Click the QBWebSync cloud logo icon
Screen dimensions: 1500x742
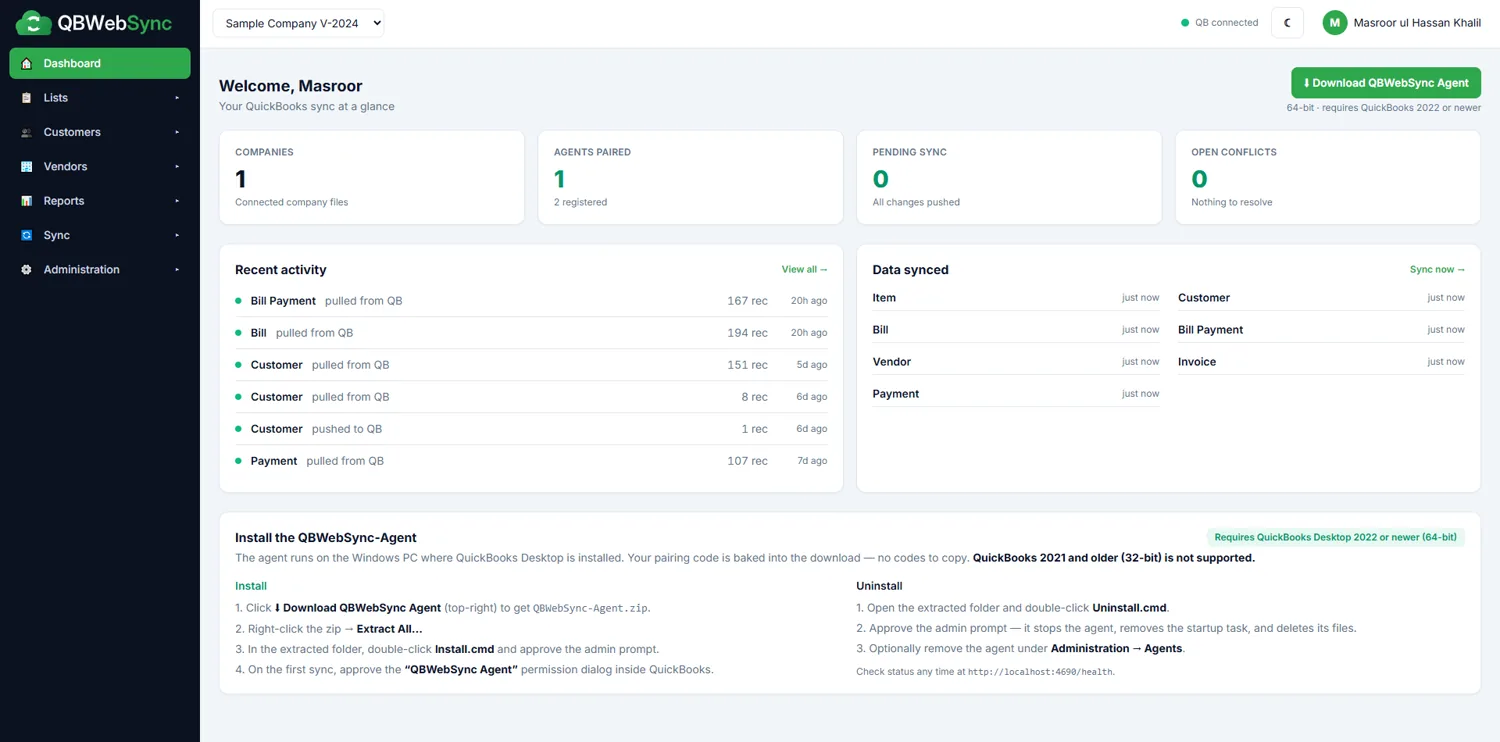[x=33, y=23]
